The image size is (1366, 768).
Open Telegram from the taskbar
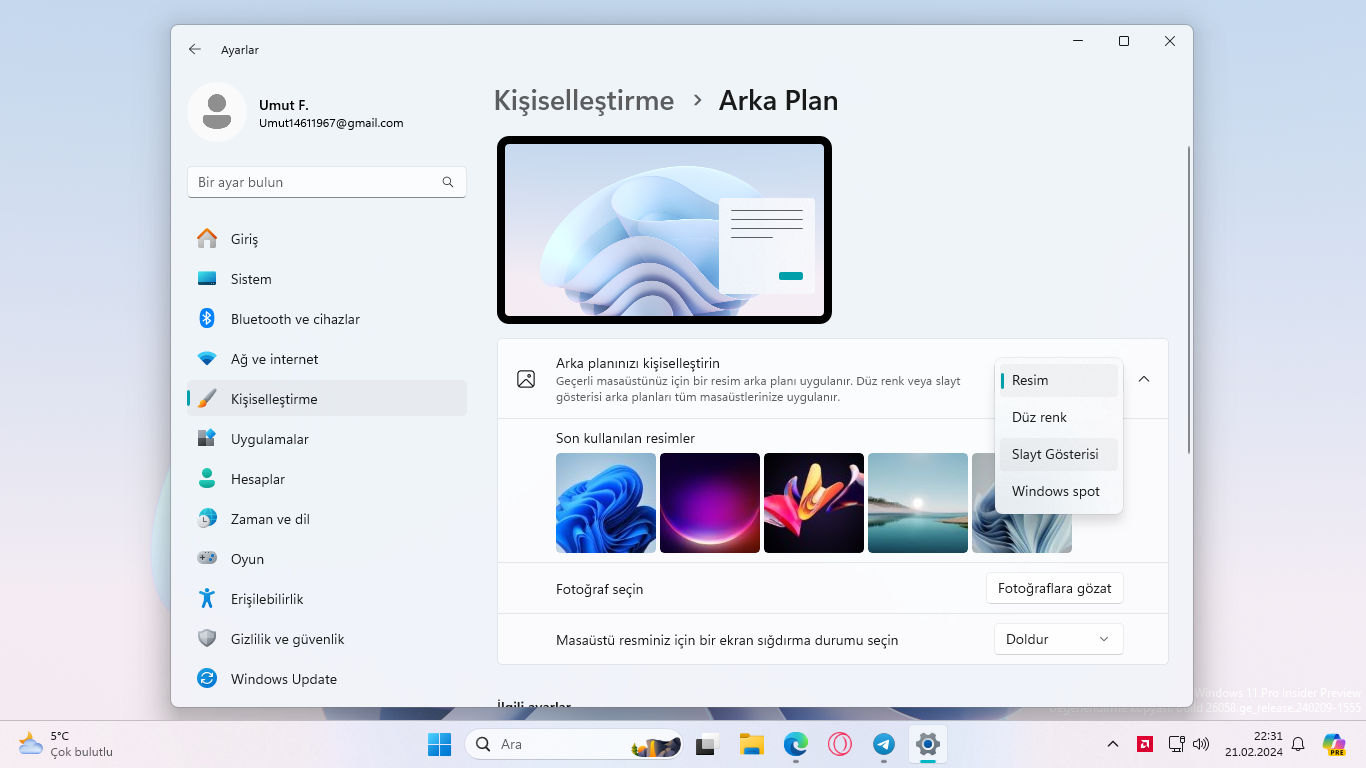884,744
